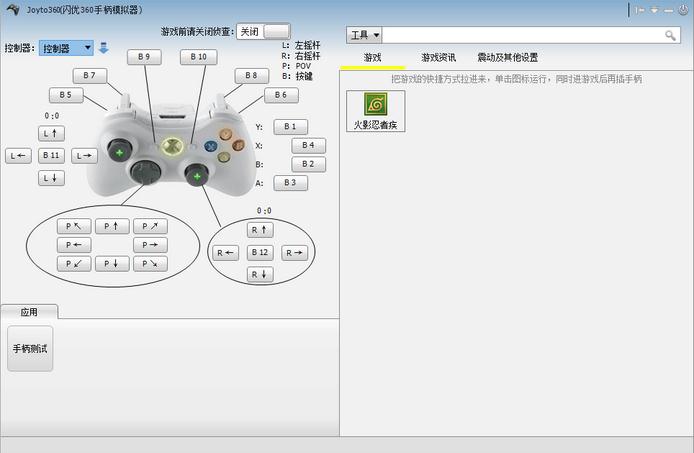Screen dimensions: 694x453
Task: Click the Xbox guide button on controller
Action: coord(172,147)
